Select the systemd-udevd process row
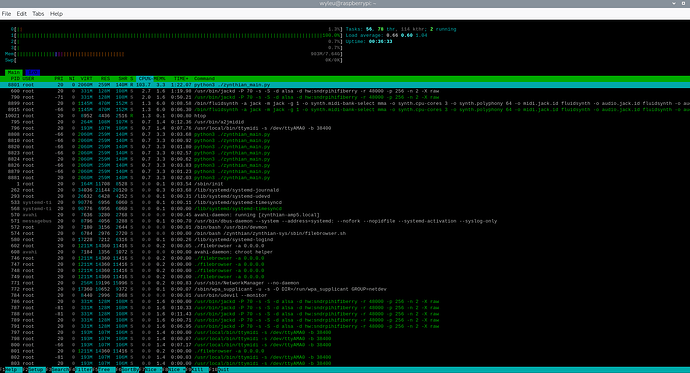The image size is (690, 373). [345, 196]
